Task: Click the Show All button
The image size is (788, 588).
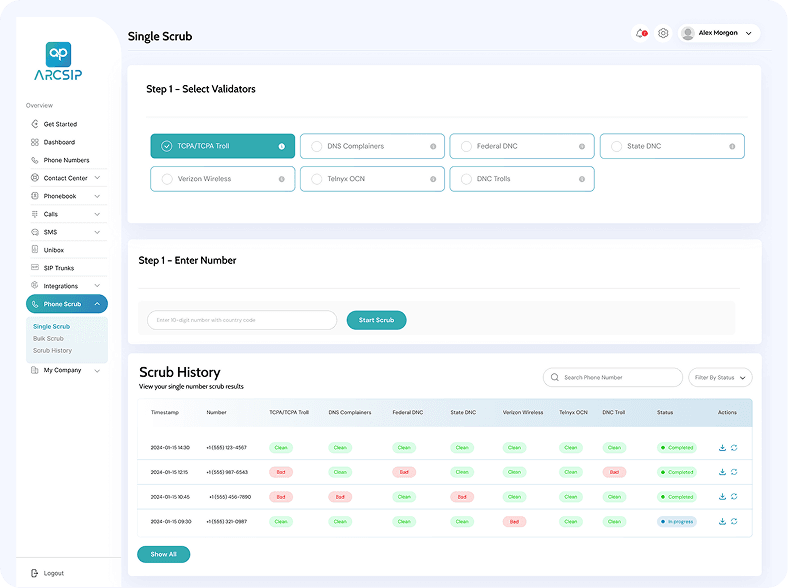Action: (x=163, y=554)
